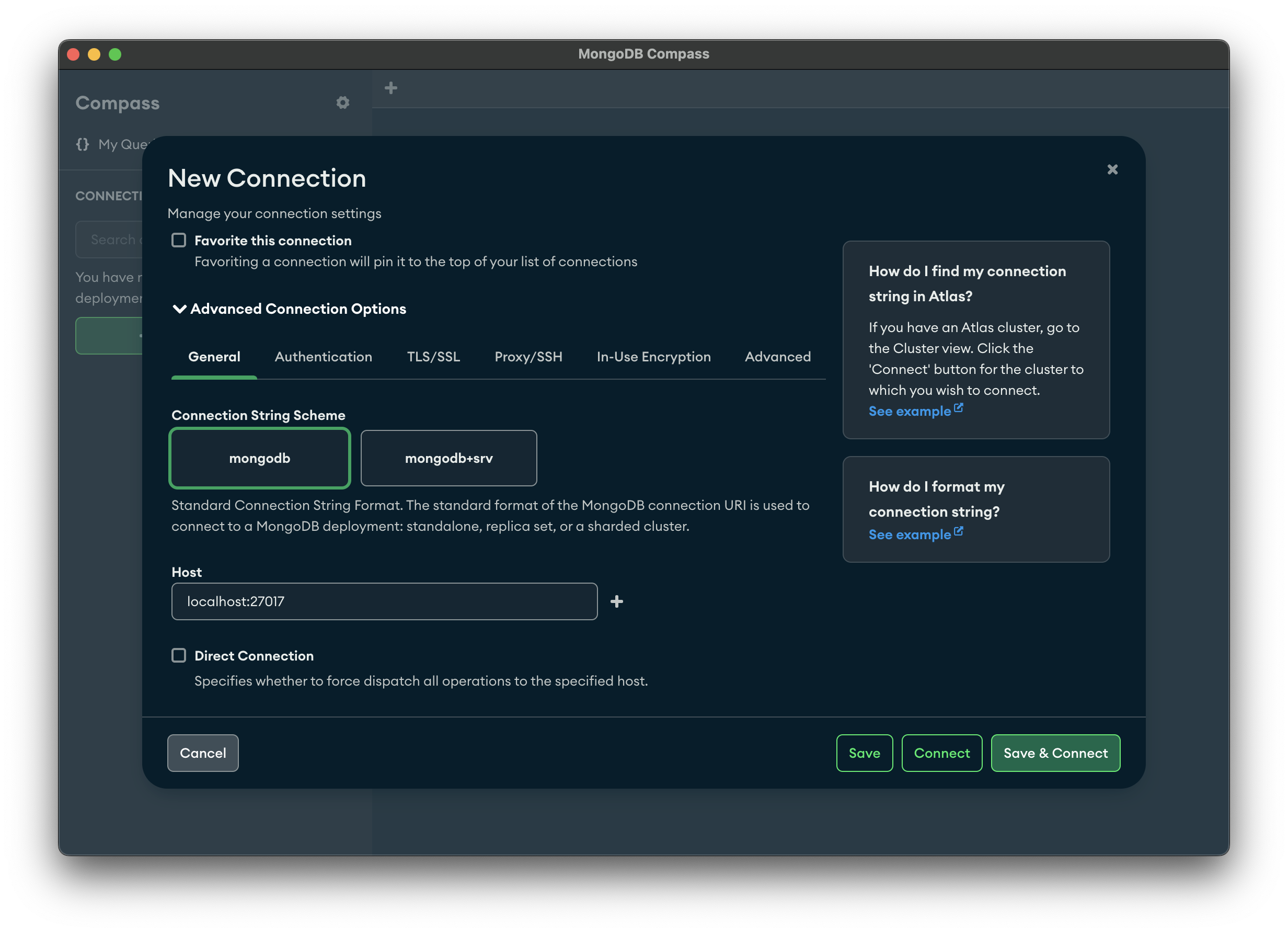Click the plus icon to add another host
This screenshot has height=933, width=1288.
pyautogui.click(x=617, y=601)
